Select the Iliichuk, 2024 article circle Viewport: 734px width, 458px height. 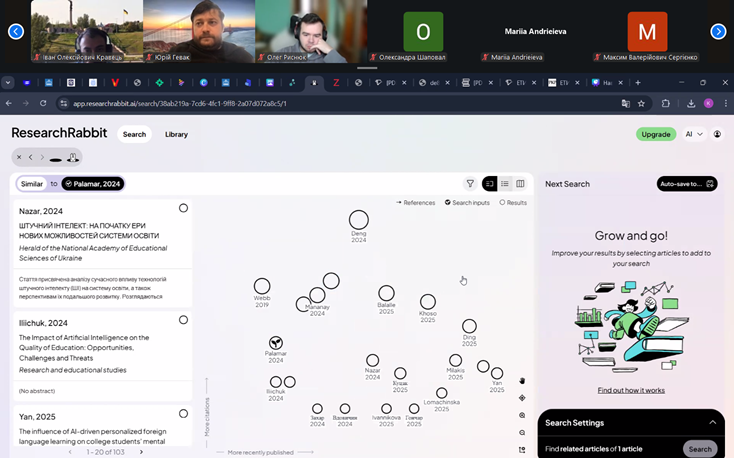[x=183, y=320]
